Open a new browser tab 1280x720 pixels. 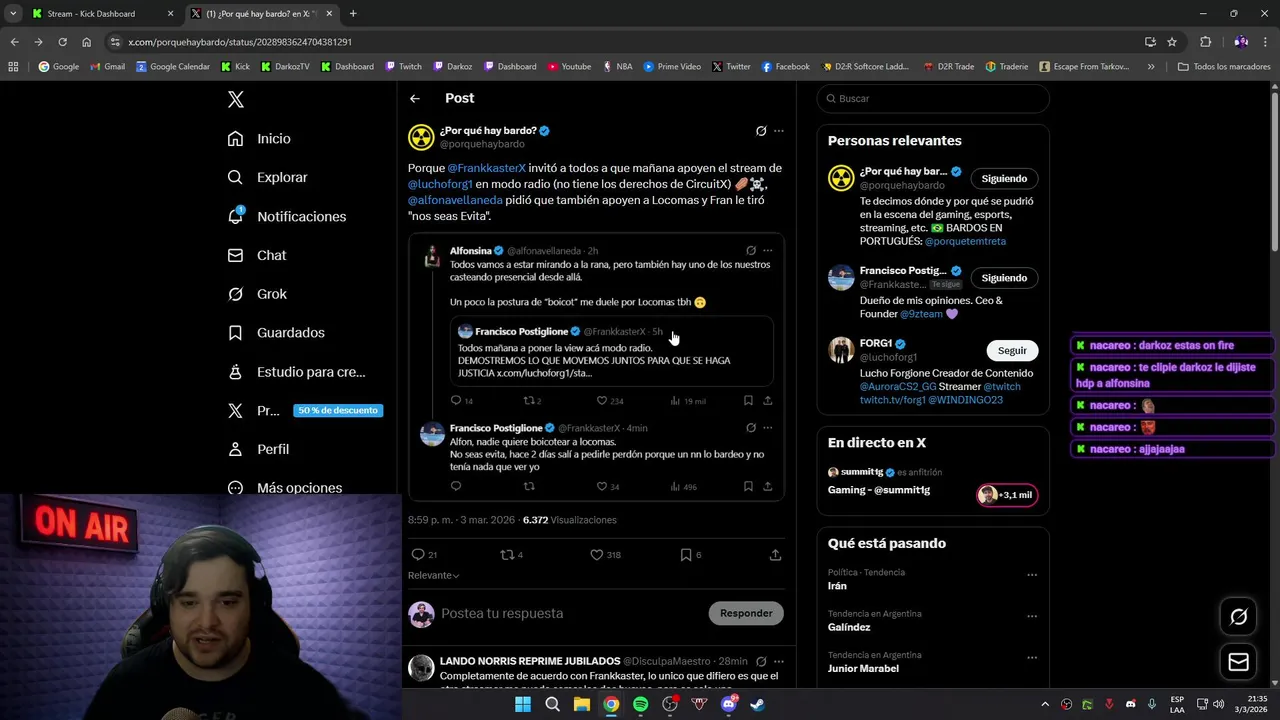click(x=353, y=14)
